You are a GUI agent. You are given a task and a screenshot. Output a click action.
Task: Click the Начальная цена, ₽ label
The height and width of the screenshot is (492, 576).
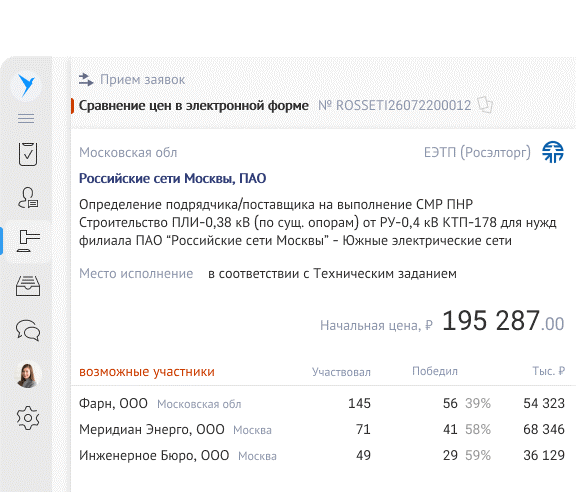(x=376, y=326)
